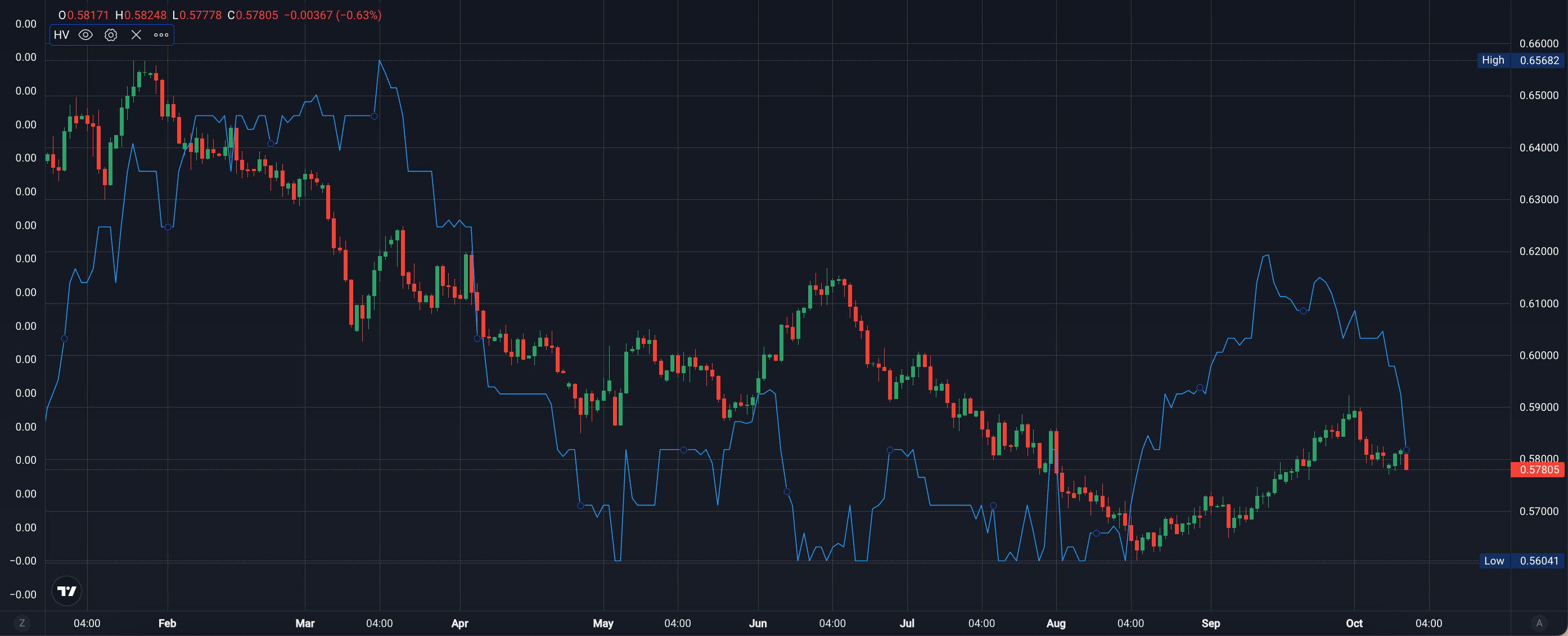
Task: Click the Aug label on time axis
Action: click(x=1056, y=622)
